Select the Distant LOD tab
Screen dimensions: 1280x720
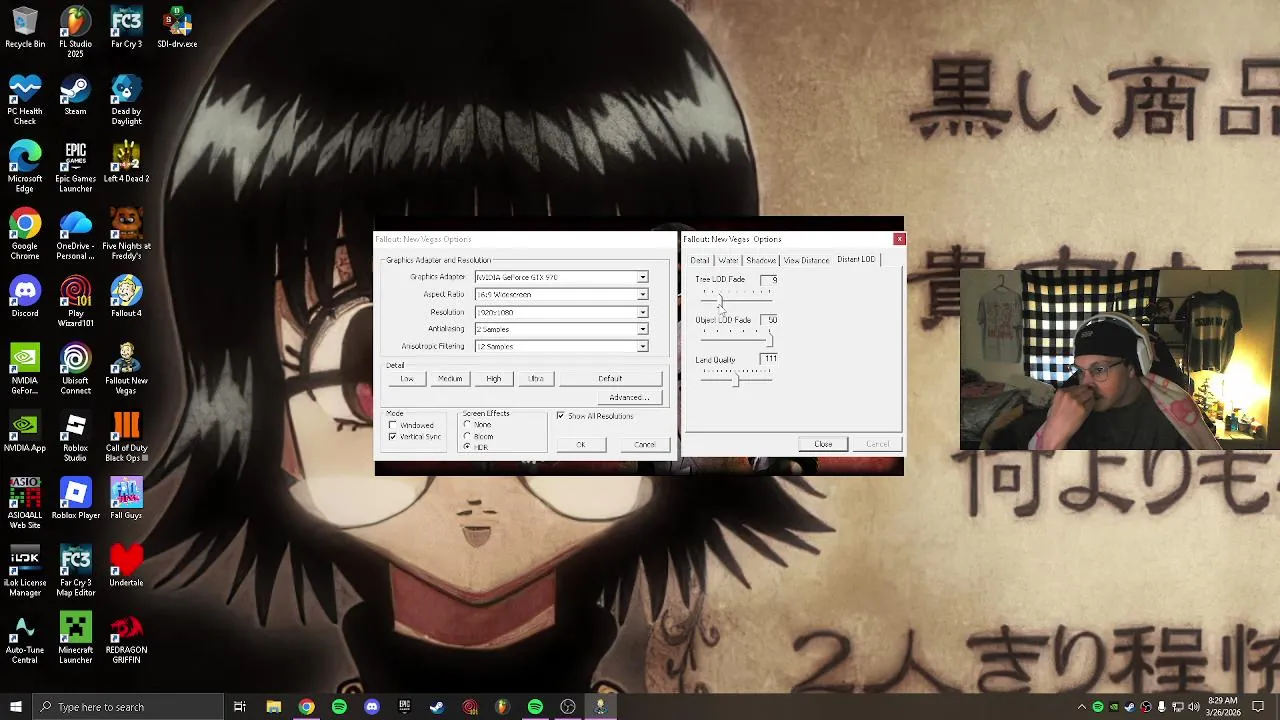[856, 259]
